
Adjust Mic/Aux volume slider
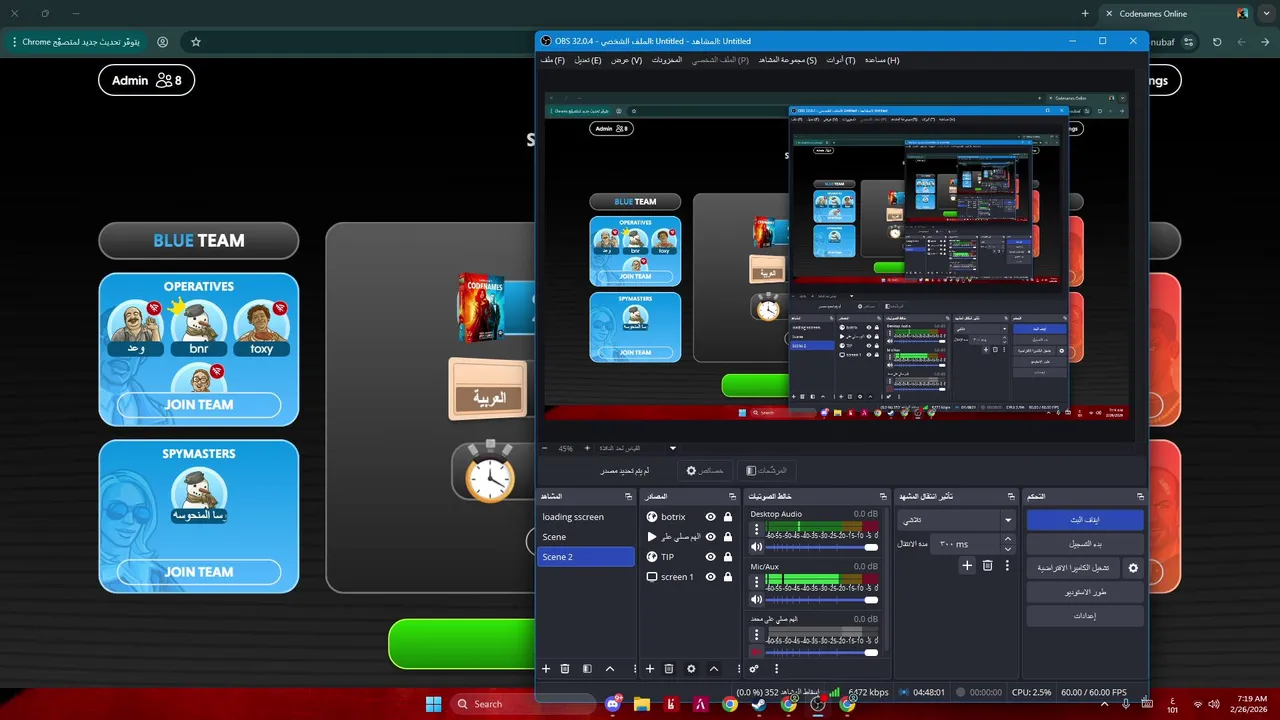(x=822, y=600)
